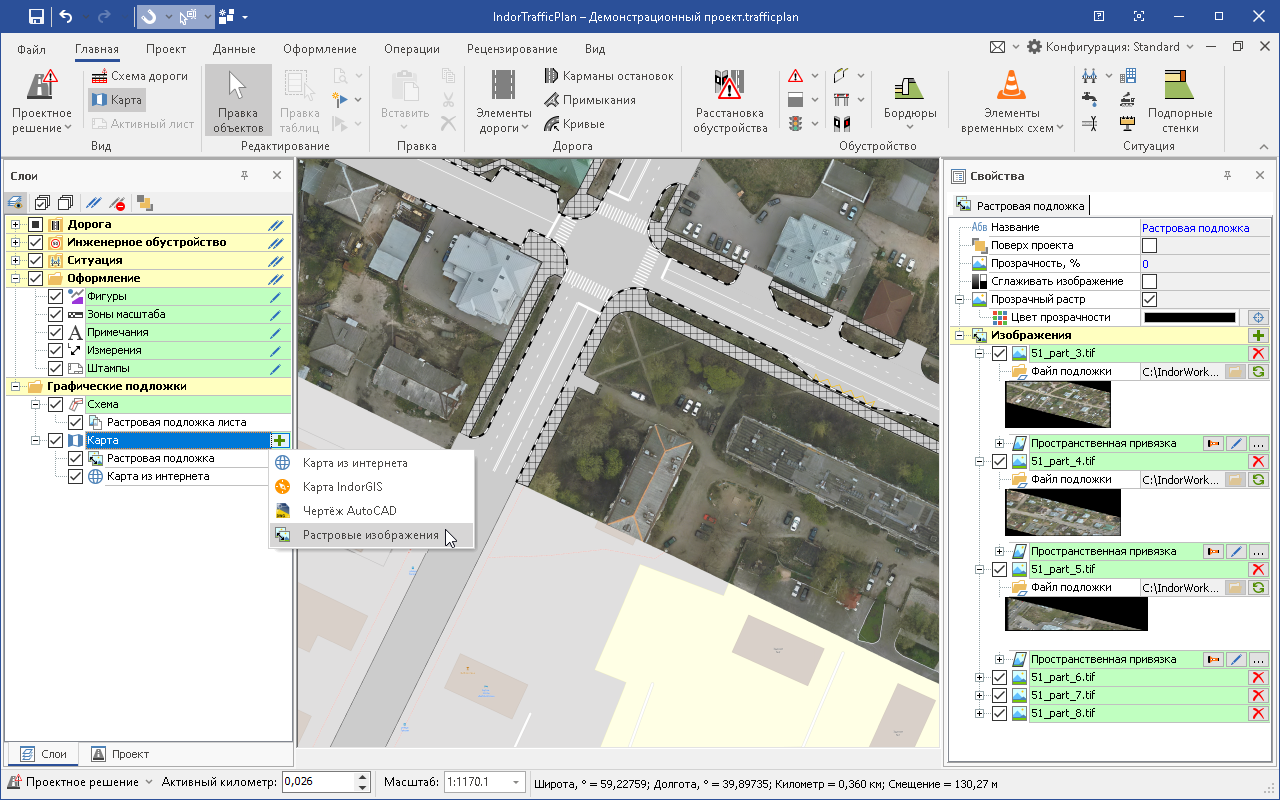Enable the Поверх проекта checkbox

1149,245
